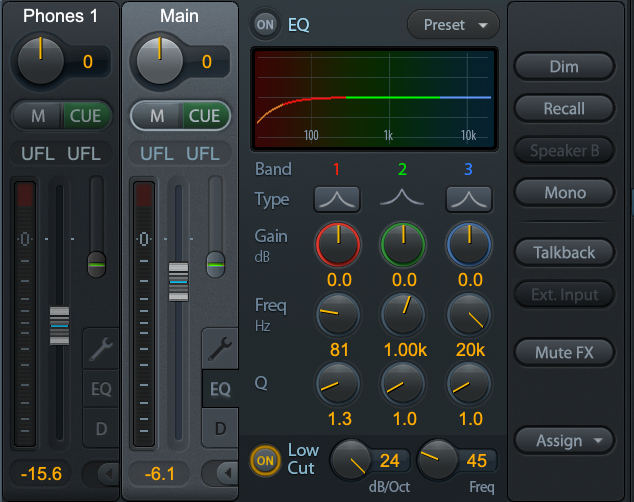Select Band 3 filter type icon
The width and height of the screenshot is (634, 502).
coord(469,199)
